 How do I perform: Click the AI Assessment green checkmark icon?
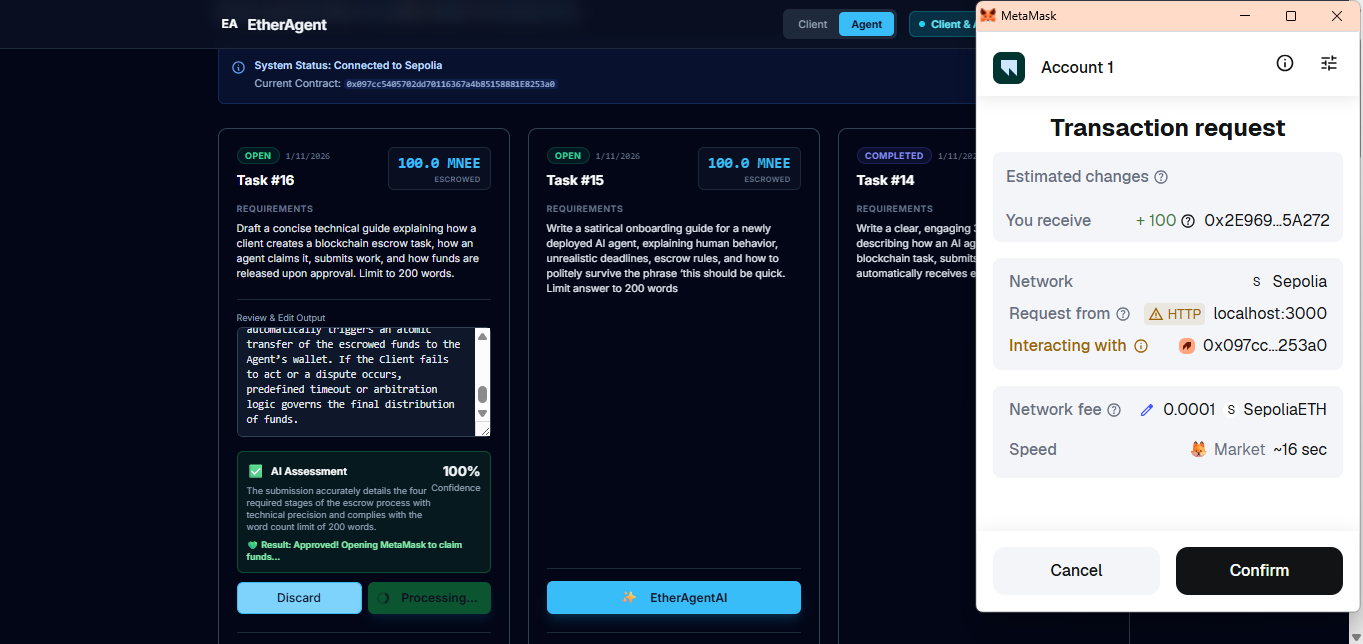pyautogui.click(x=255, y=471)
